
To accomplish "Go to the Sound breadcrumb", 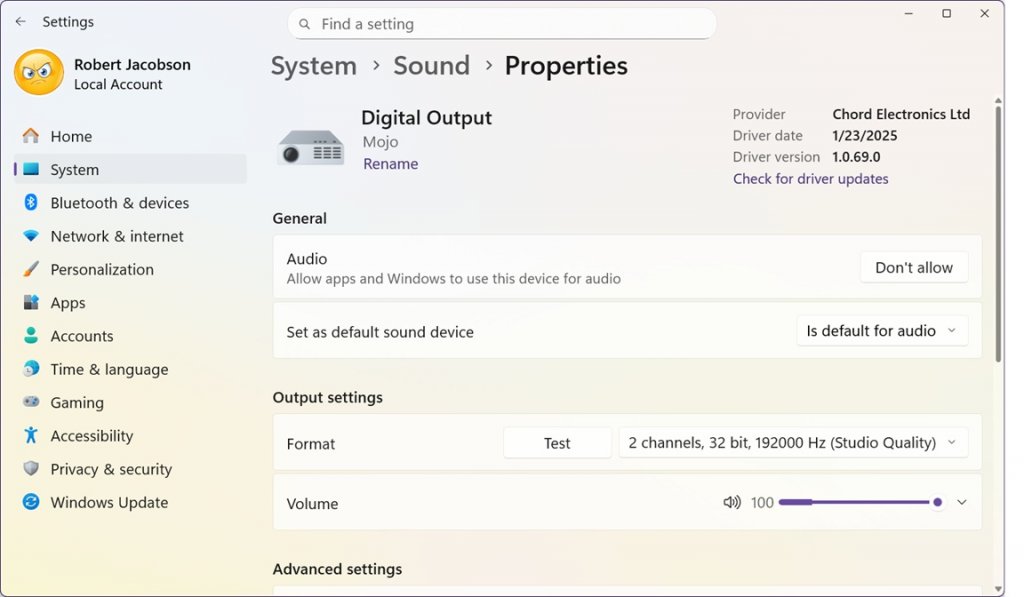I will pos(431,65).
